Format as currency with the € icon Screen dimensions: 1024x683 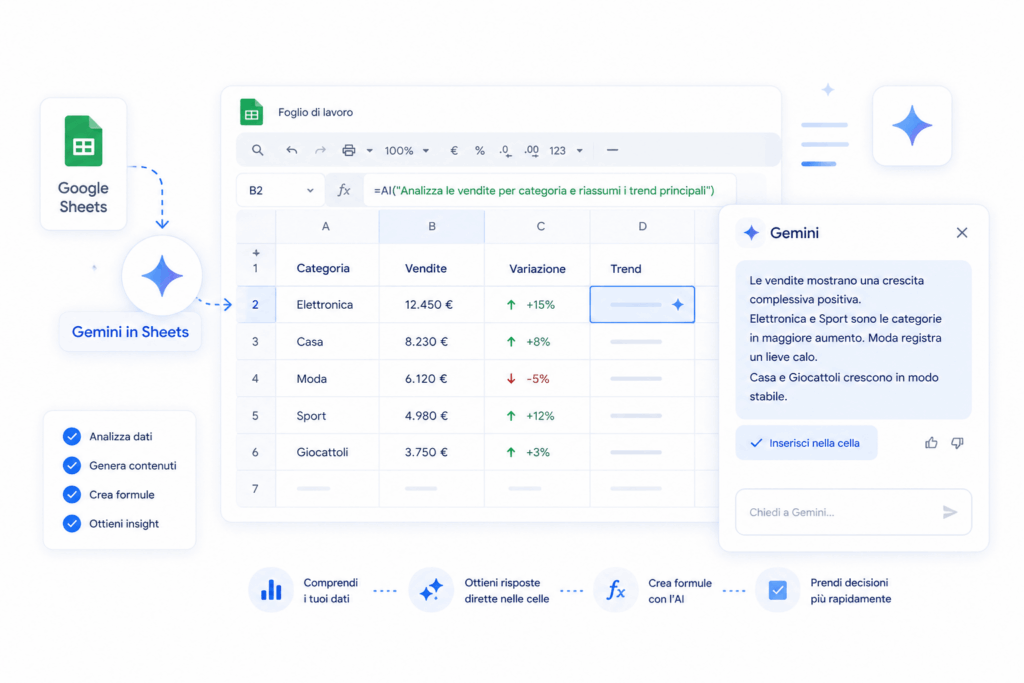click(x=454, y=151)
